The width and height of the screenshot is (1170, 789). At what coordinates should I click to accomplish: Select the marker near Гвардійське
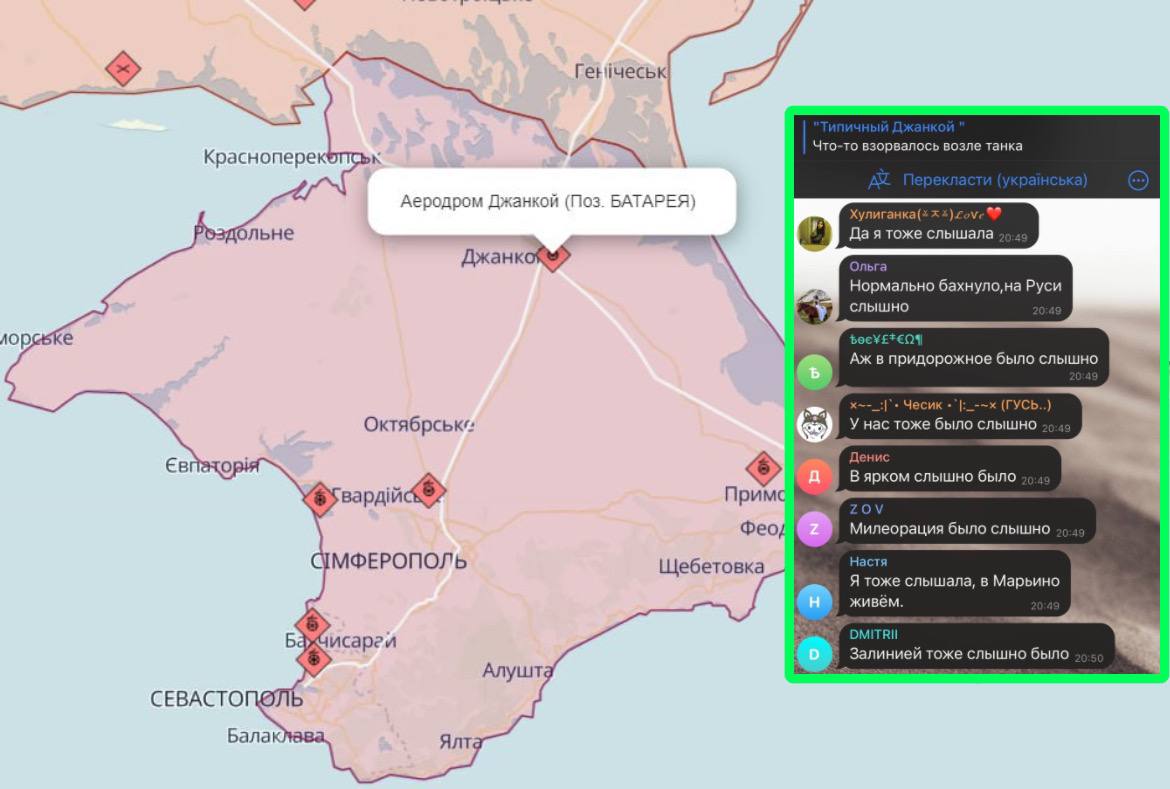[428, 489]
